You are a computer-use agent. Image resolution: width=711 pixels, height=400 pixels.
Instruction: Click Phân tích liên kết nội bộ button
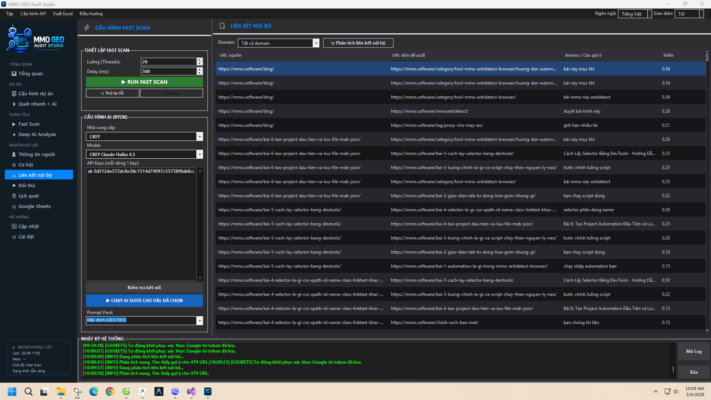tap(358, 43)
